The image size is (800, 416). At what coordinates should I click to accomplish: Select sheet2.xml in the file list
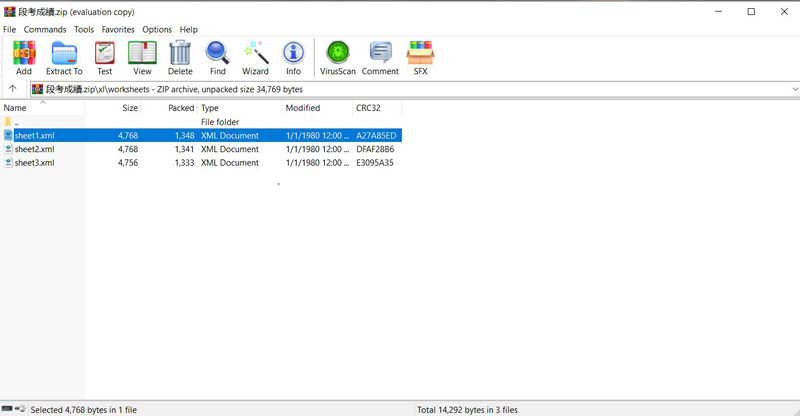click(35, 149)
